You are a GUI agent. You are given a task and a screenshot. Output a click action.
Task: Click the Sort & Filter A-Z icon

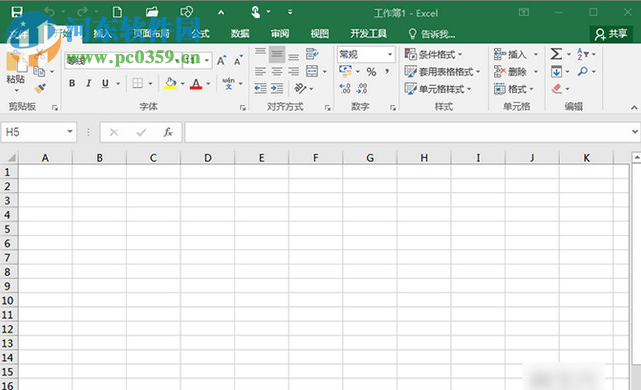(582, 54)
